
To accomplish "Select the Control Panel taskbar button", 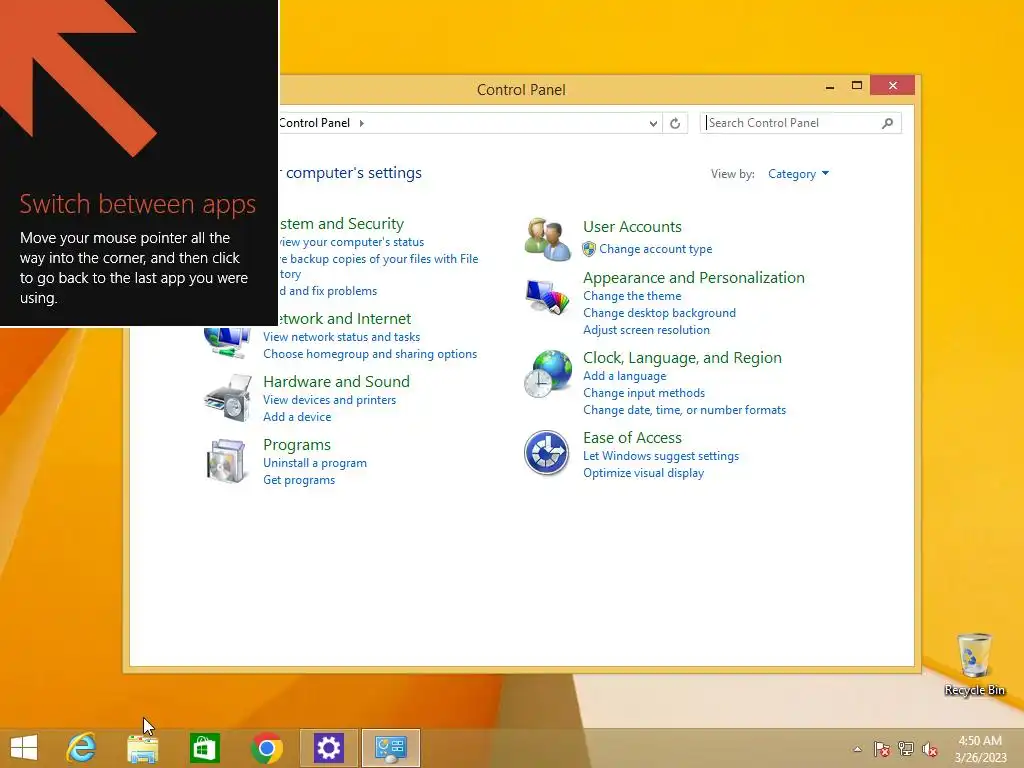I will pos(391,748).
